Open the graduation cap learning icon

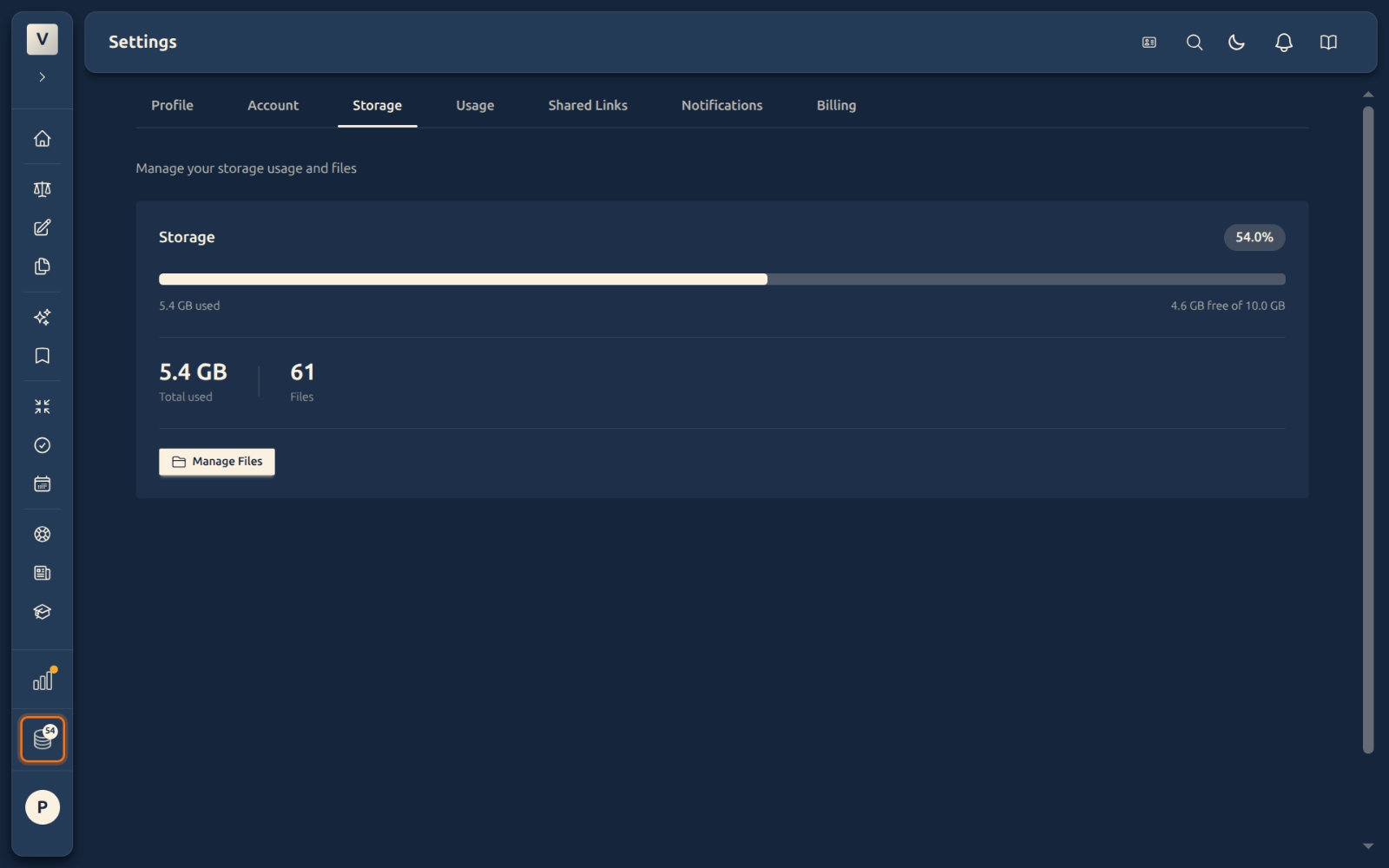[x=42, y=612]
